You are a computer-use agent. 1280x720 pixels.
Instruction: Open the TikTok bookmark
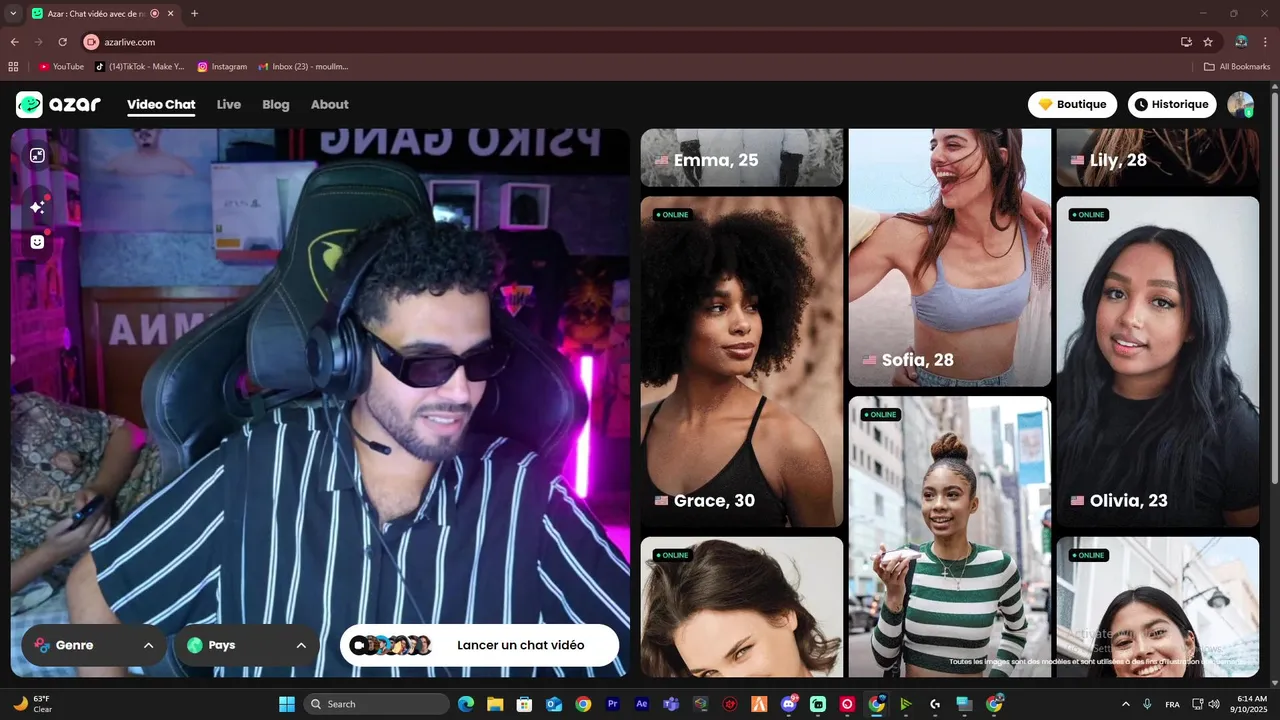click(x=140, y=67)
